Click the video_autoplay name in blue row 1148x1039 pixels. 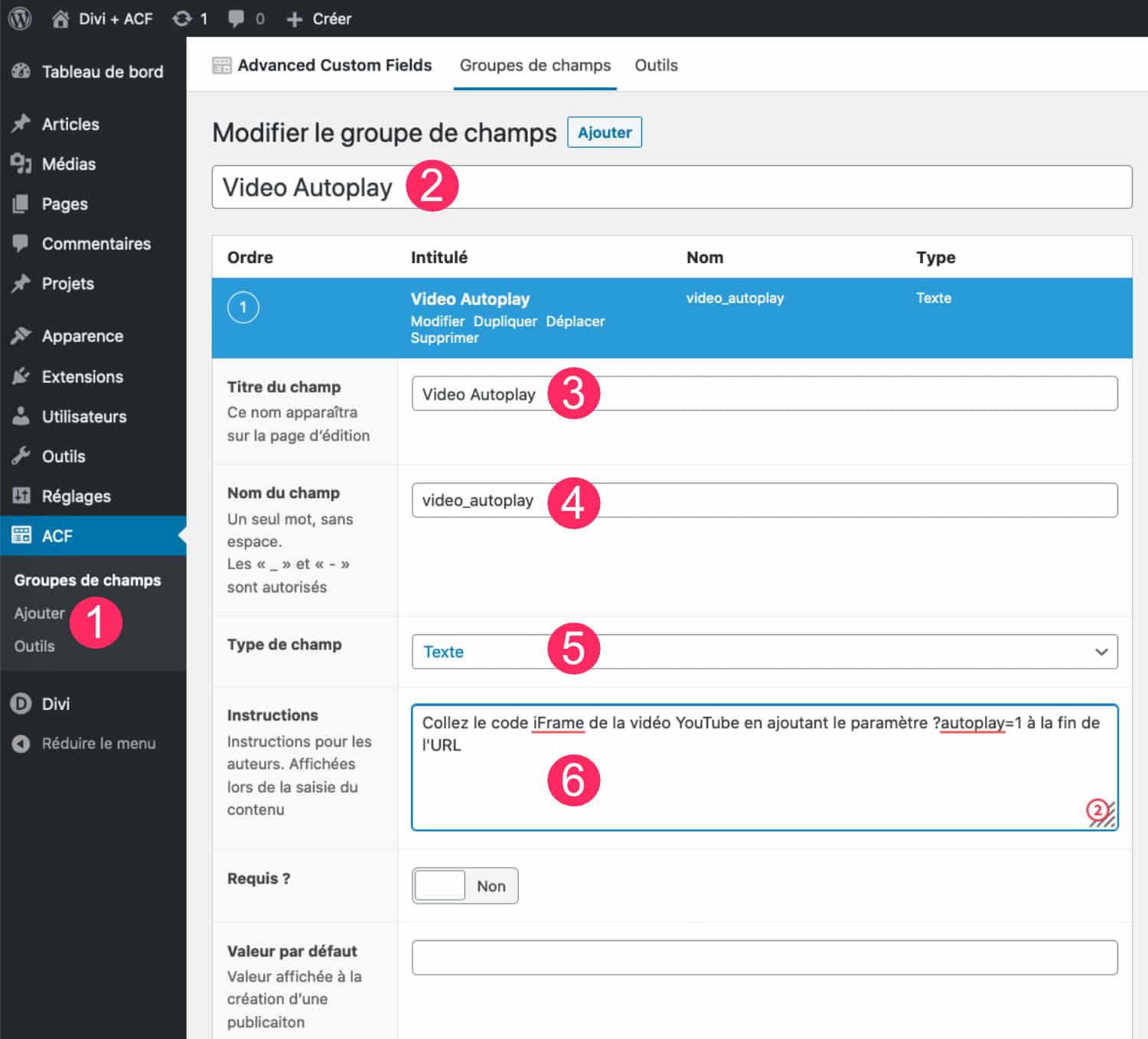click(x=735, y=298)
